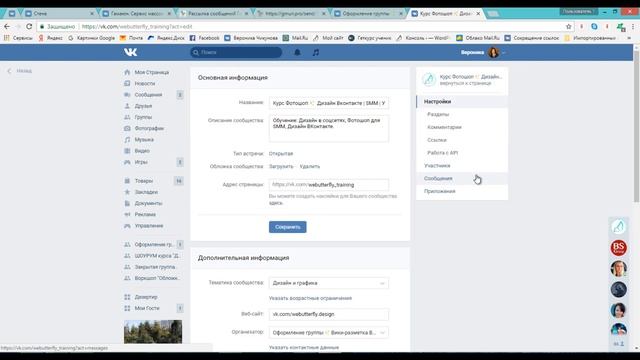Open the forest photo thumbnail in the sidebar
This screenshot has height=360, width=640.
point(153,331)
